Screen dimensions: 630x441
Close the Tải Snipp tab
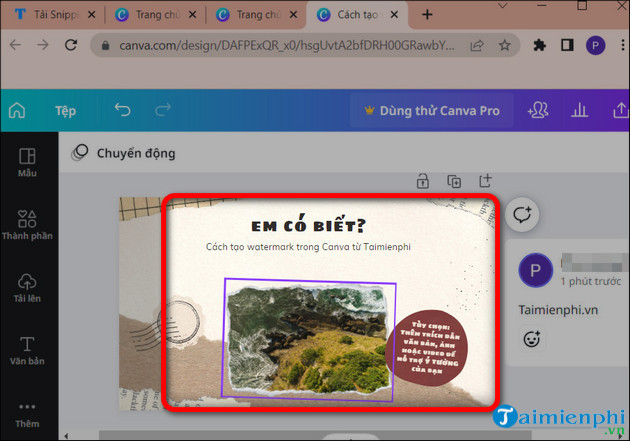(x=92, y=15)
